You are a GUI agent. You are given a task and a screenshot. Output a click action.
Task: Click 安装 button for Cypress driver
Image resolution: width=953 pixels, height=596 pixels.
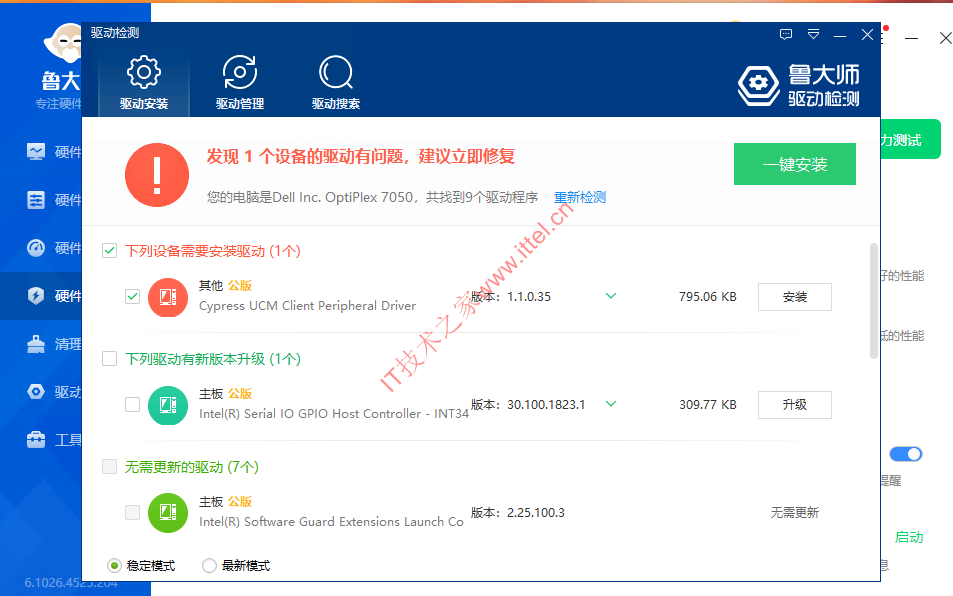pyautogui.click(x=794, y=297)
